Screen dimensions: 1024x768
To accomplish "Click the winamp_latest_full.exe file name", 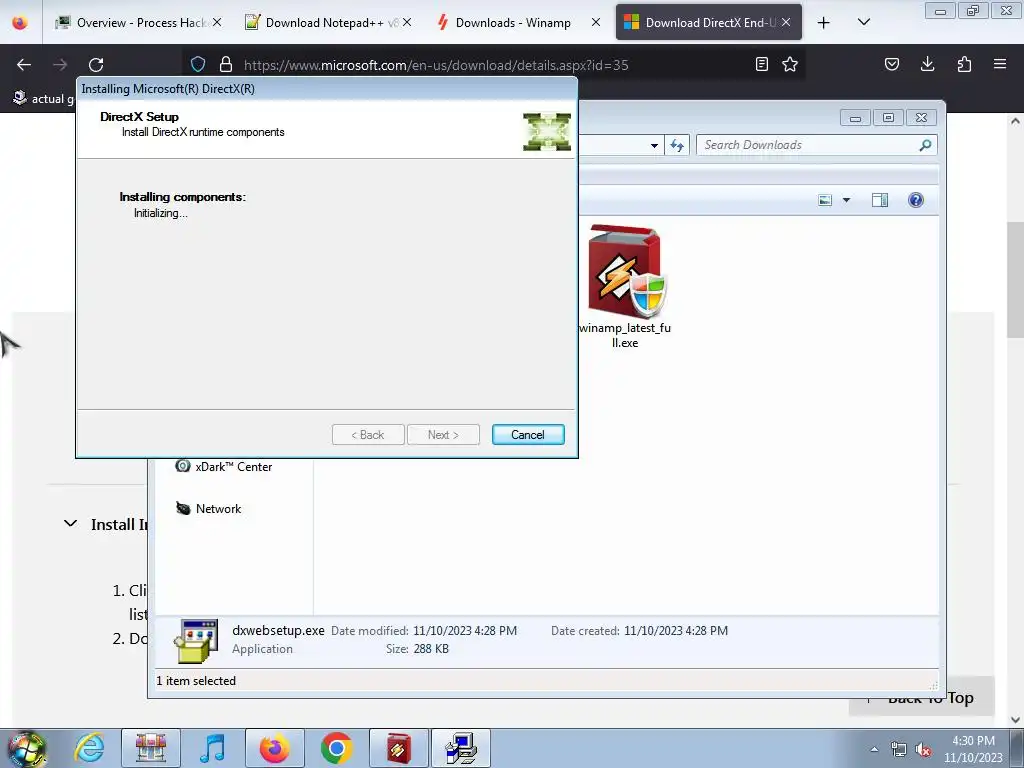I will tap(625, 335).
